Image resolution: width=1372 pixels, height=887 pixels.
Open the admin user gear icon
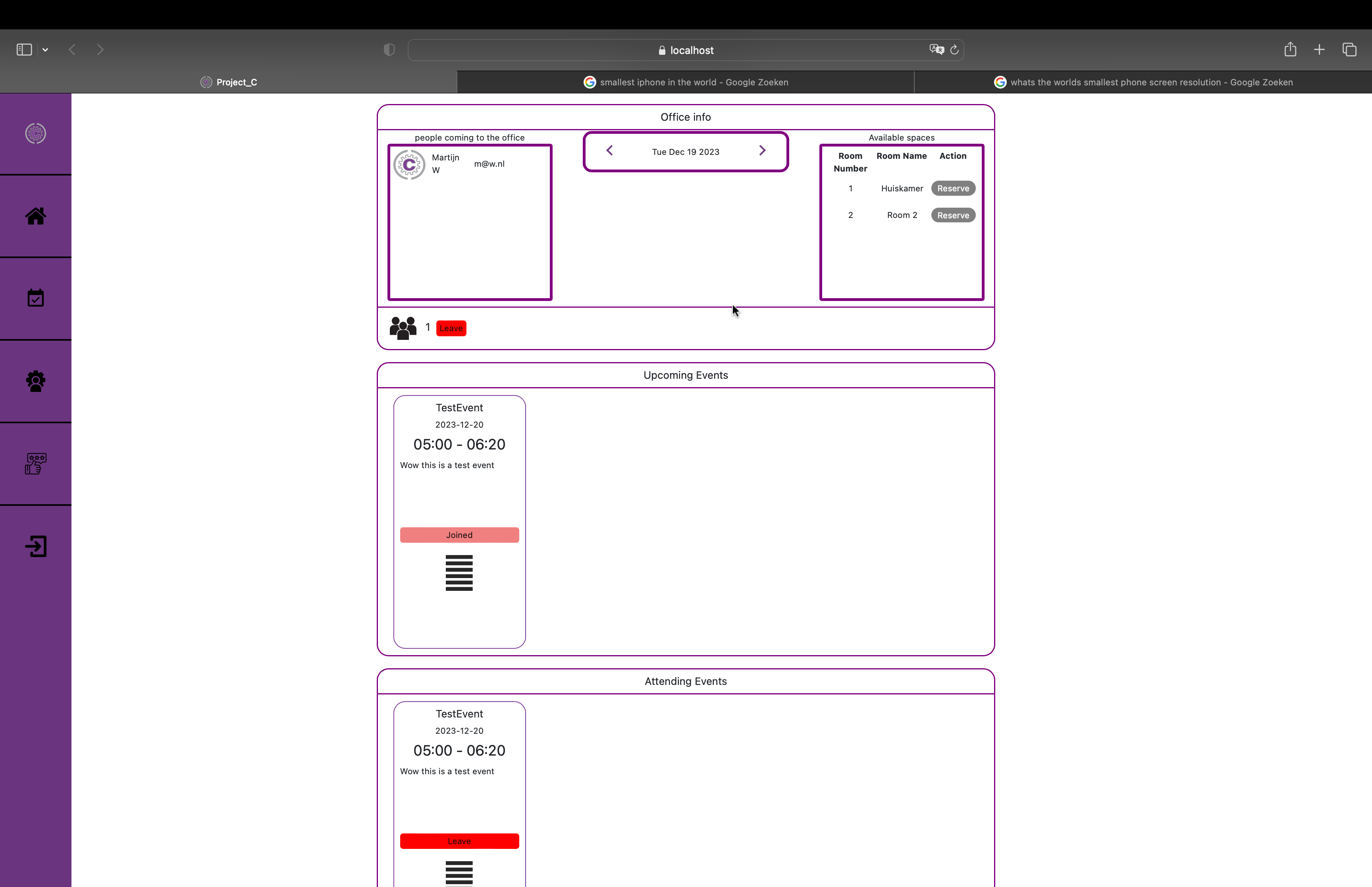tap(36, 381)
